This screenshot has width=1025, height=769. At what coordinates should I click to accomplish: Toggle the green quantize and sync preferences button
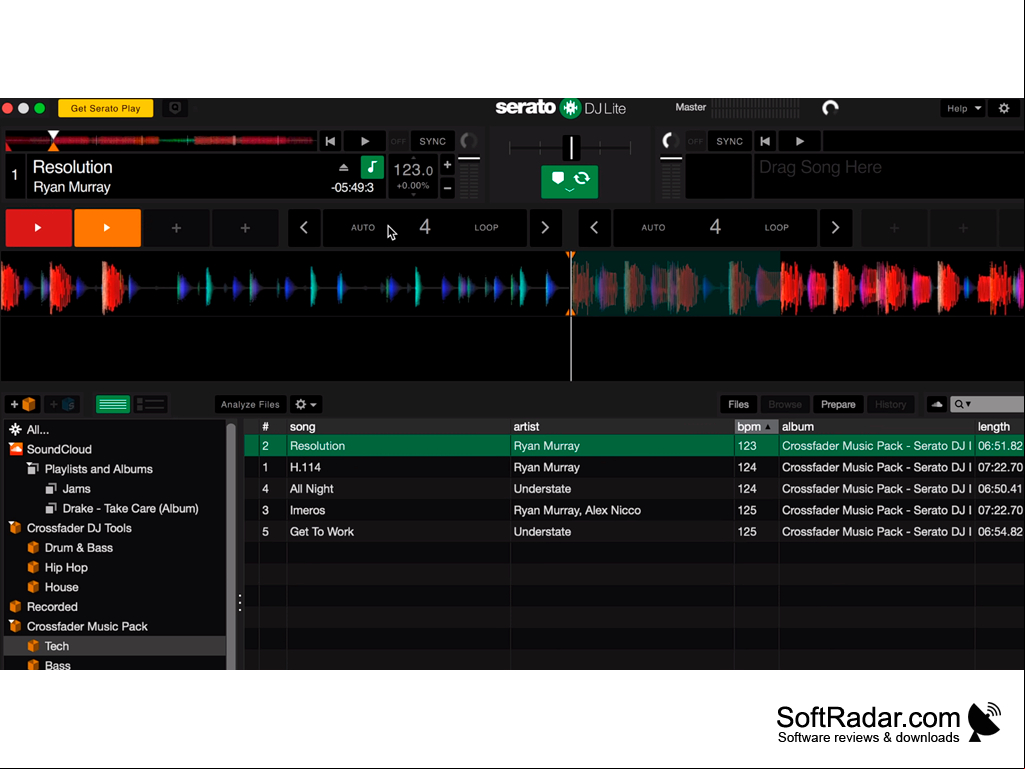point(569,181)
